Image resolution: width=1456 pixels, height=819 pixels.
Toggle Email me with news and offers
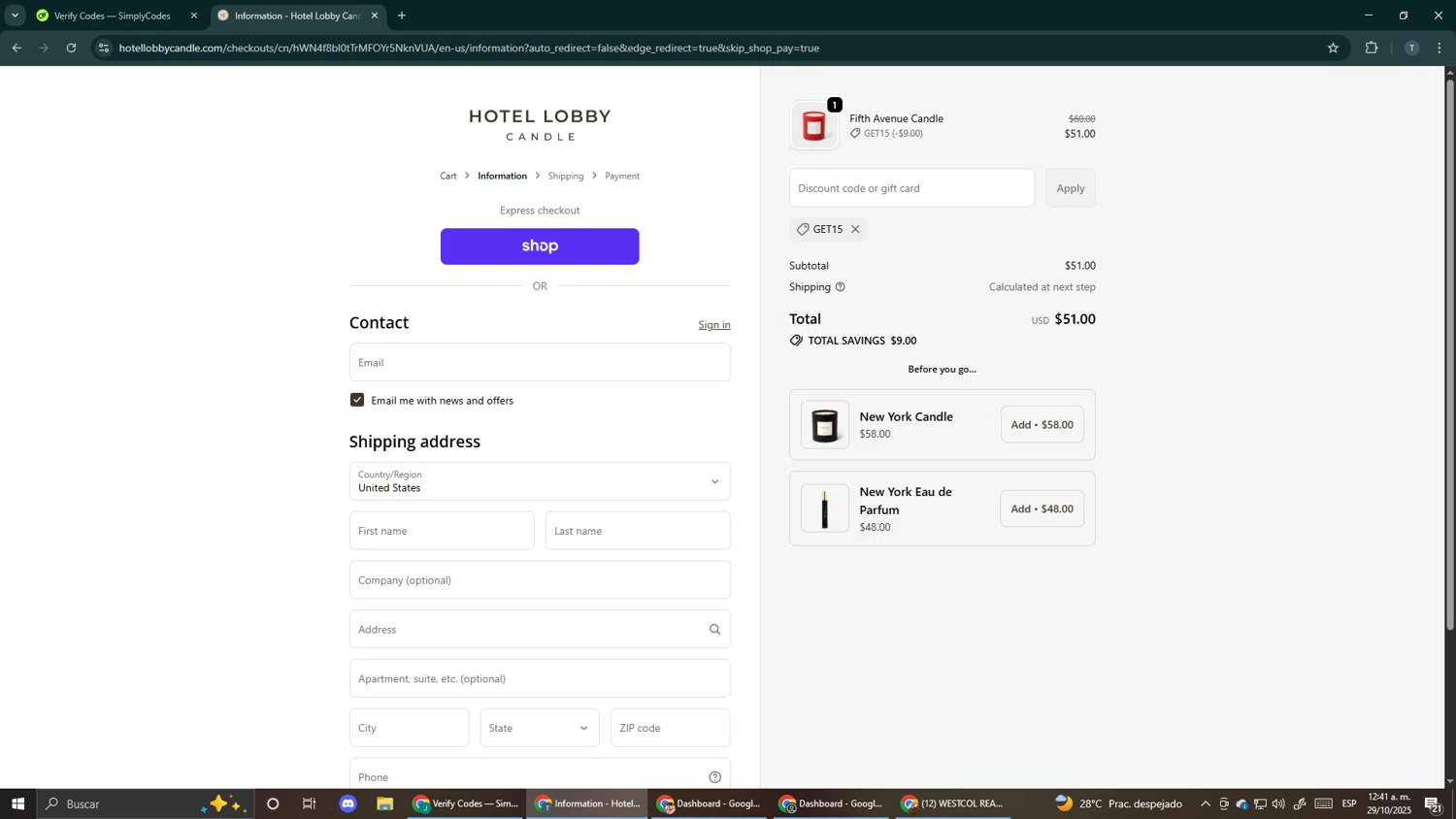pyautogui.click(x=357, y=400)
